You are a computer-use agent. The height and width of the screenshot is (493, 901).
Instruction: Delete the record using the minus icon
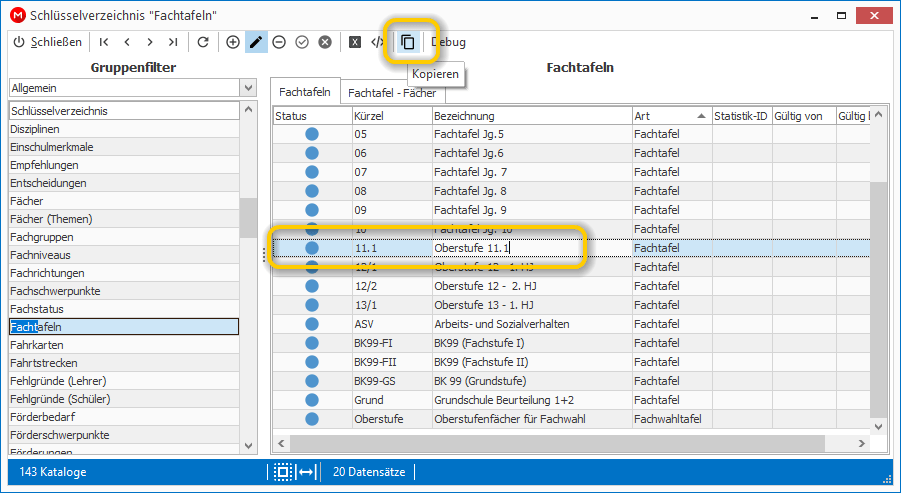point(279,42)
